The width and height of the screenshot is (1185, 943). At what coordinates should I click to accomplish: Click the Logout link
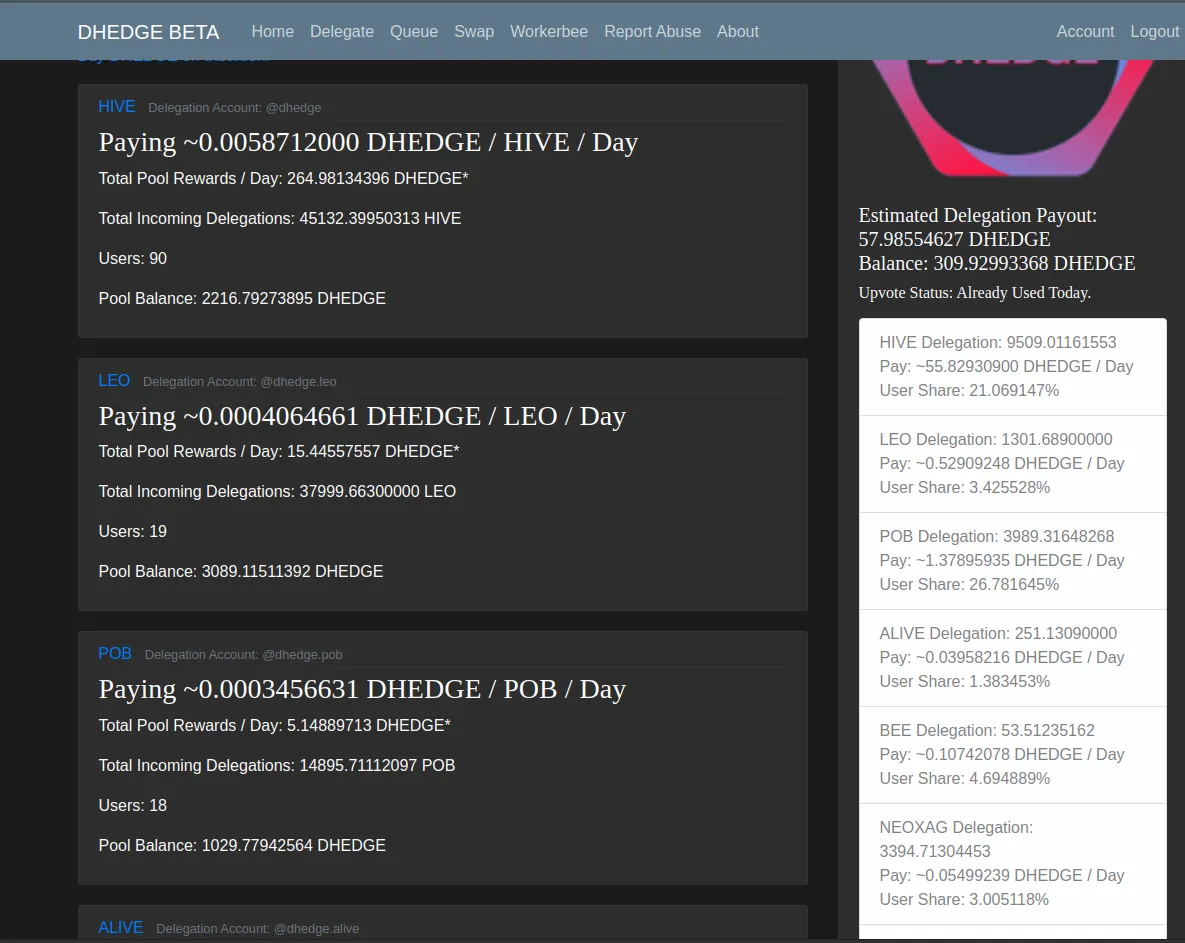coord(1155,32)
